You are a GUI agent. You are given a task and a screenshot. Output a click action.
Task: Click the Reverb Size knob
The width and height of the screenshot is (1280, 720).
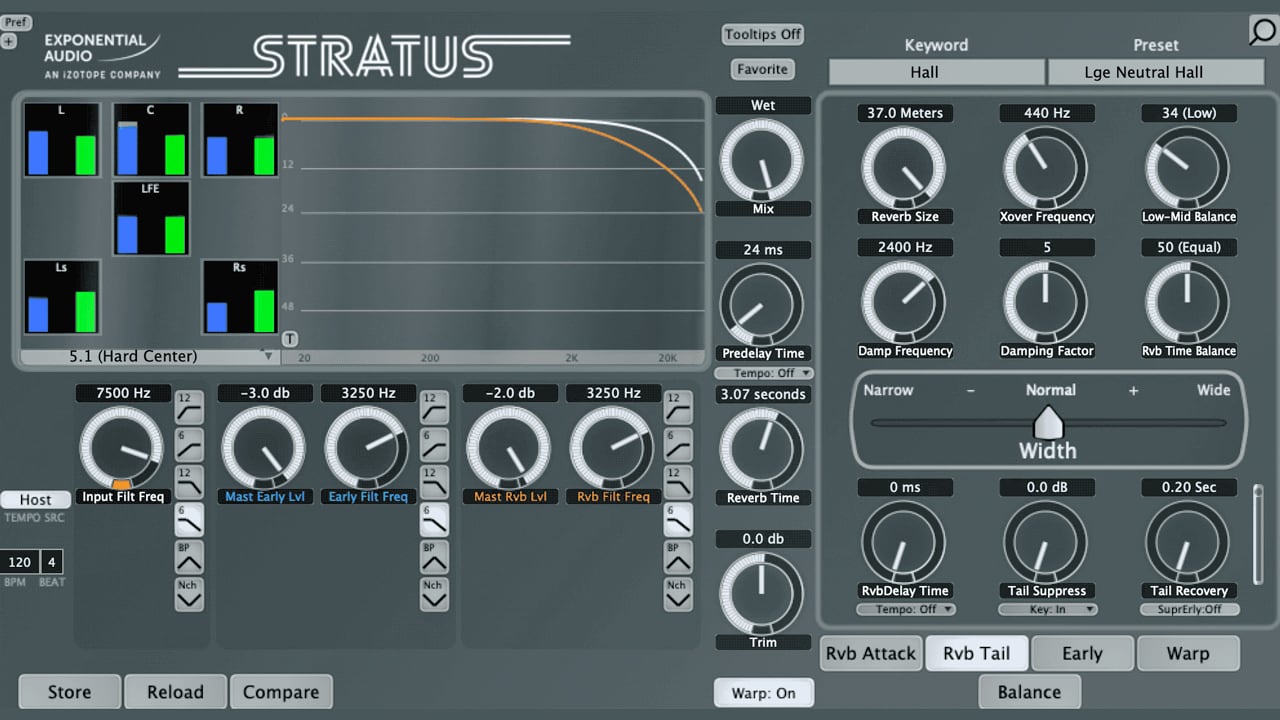point(904,167)
